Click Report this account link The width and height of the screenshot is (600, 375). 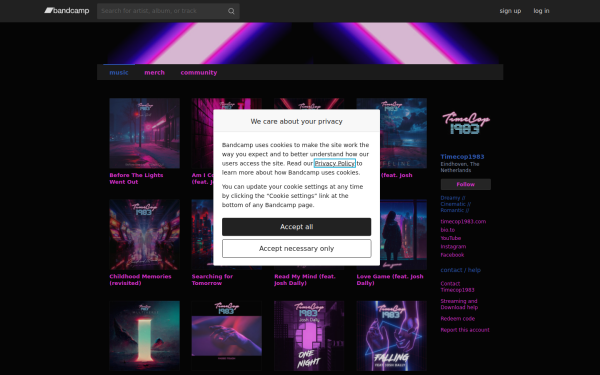tap(465, 330)
